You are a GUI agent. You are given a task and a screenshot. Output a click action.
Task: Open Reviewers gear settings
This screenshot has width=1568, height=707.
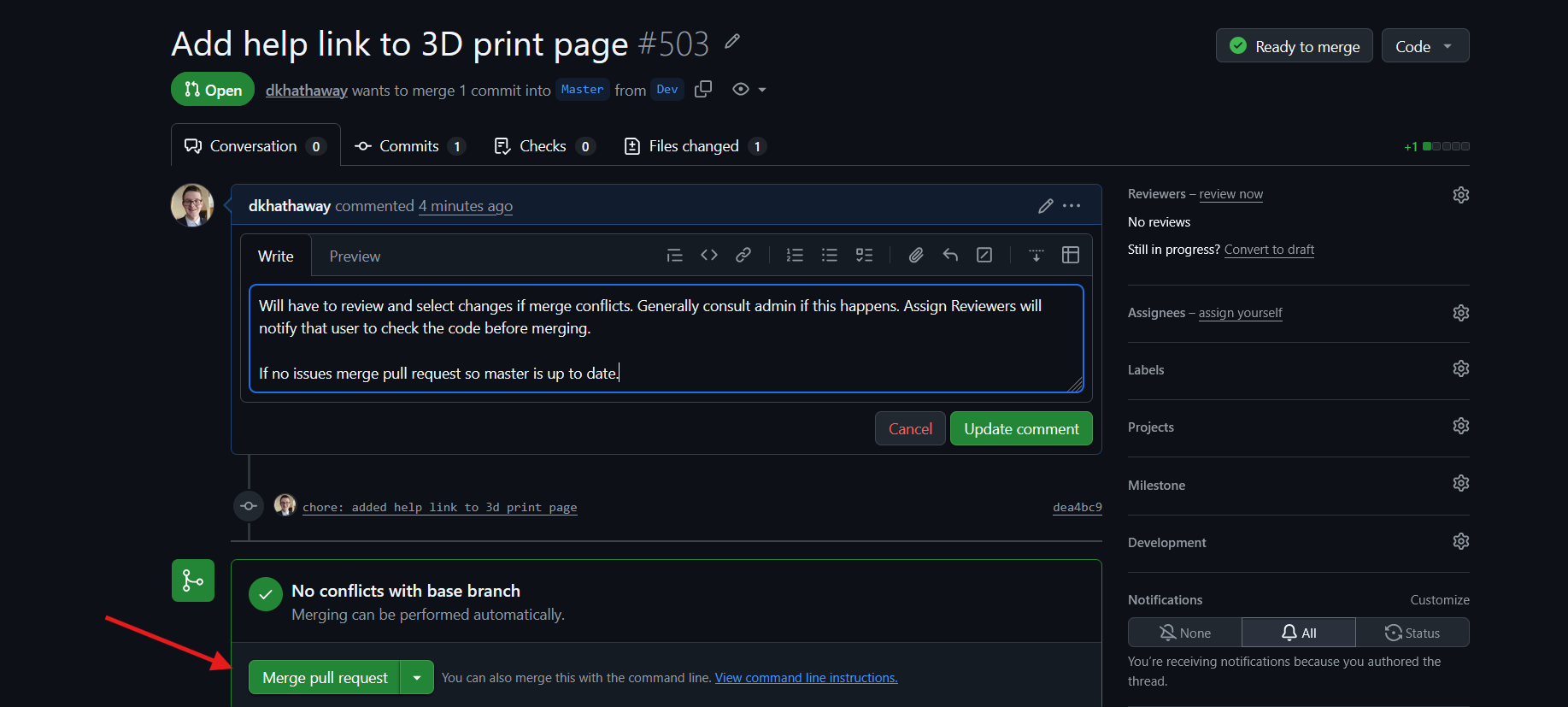[1461, 195]
